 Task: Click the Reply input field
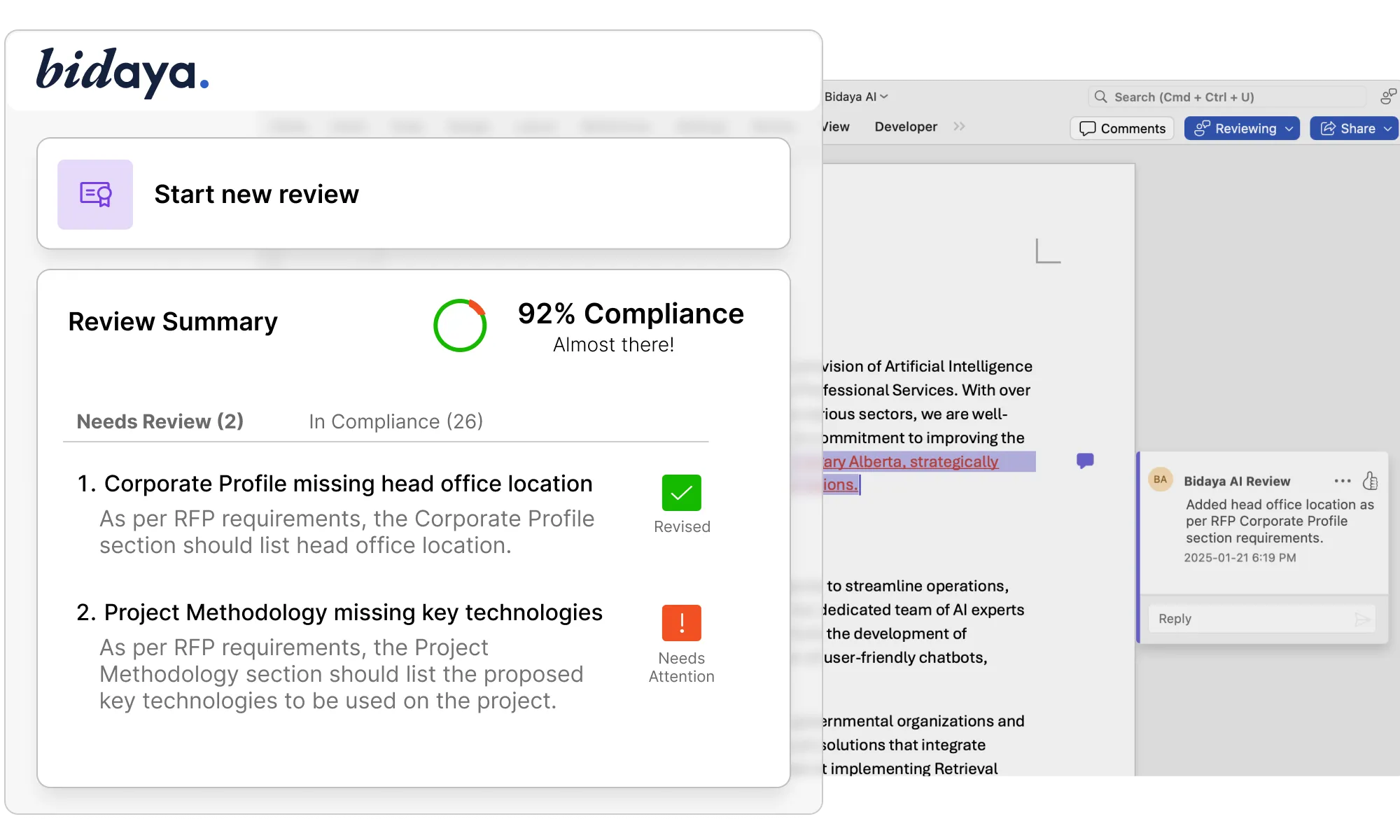tap(1262, 619)
